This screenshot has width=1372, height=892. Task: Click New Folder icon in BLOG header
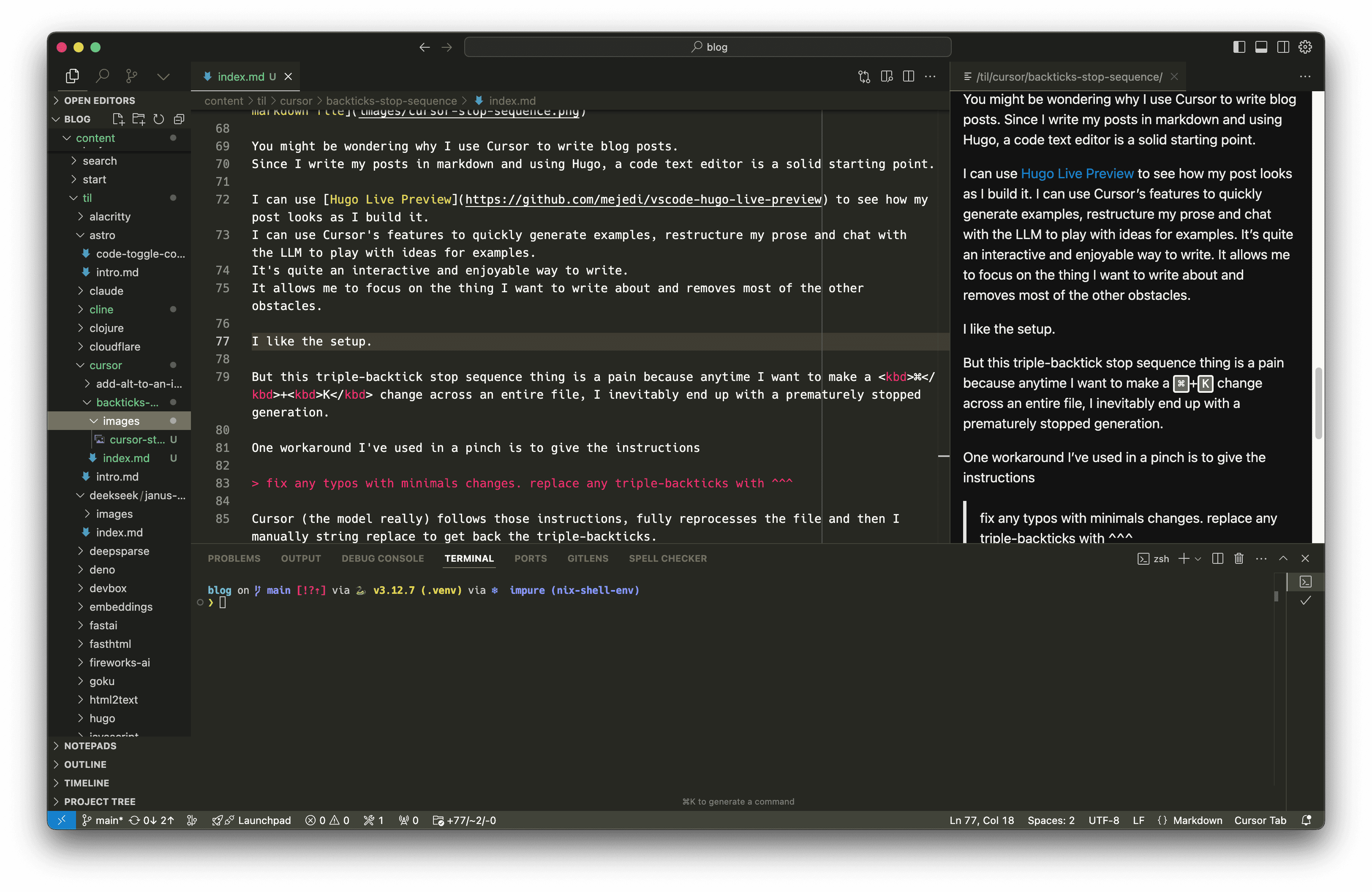click(139, 119)
